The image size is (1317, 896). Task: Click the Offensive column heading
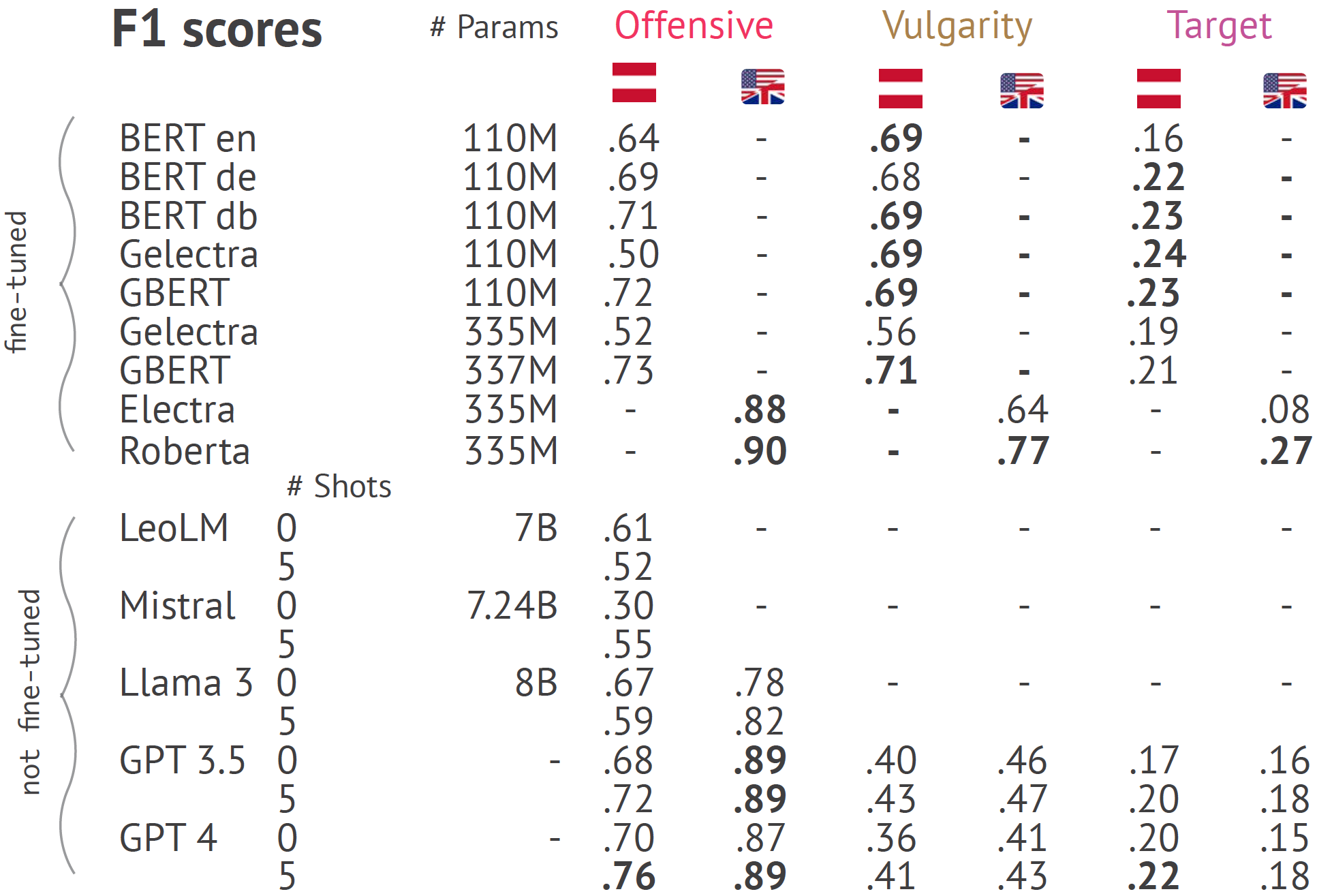(x=694, y=26)
